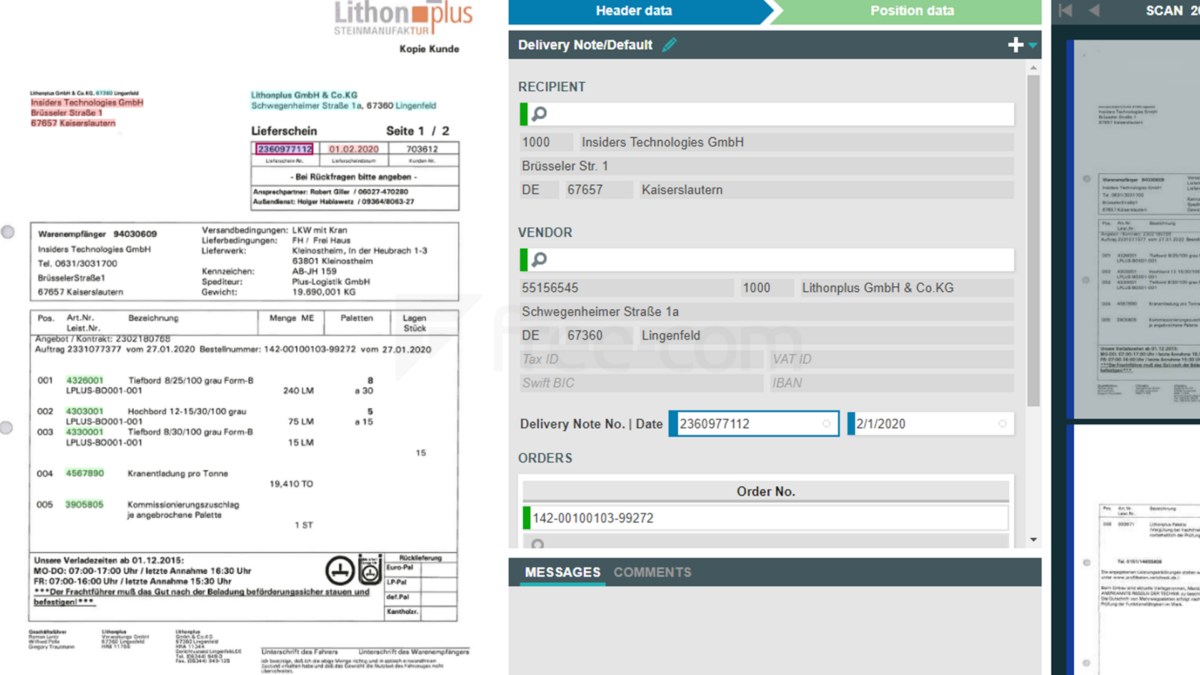The height and width of the screenshot is (675, 1200).
Task: Select order number 142-00100103-99272 row
Action: click(x=766, y=518)
